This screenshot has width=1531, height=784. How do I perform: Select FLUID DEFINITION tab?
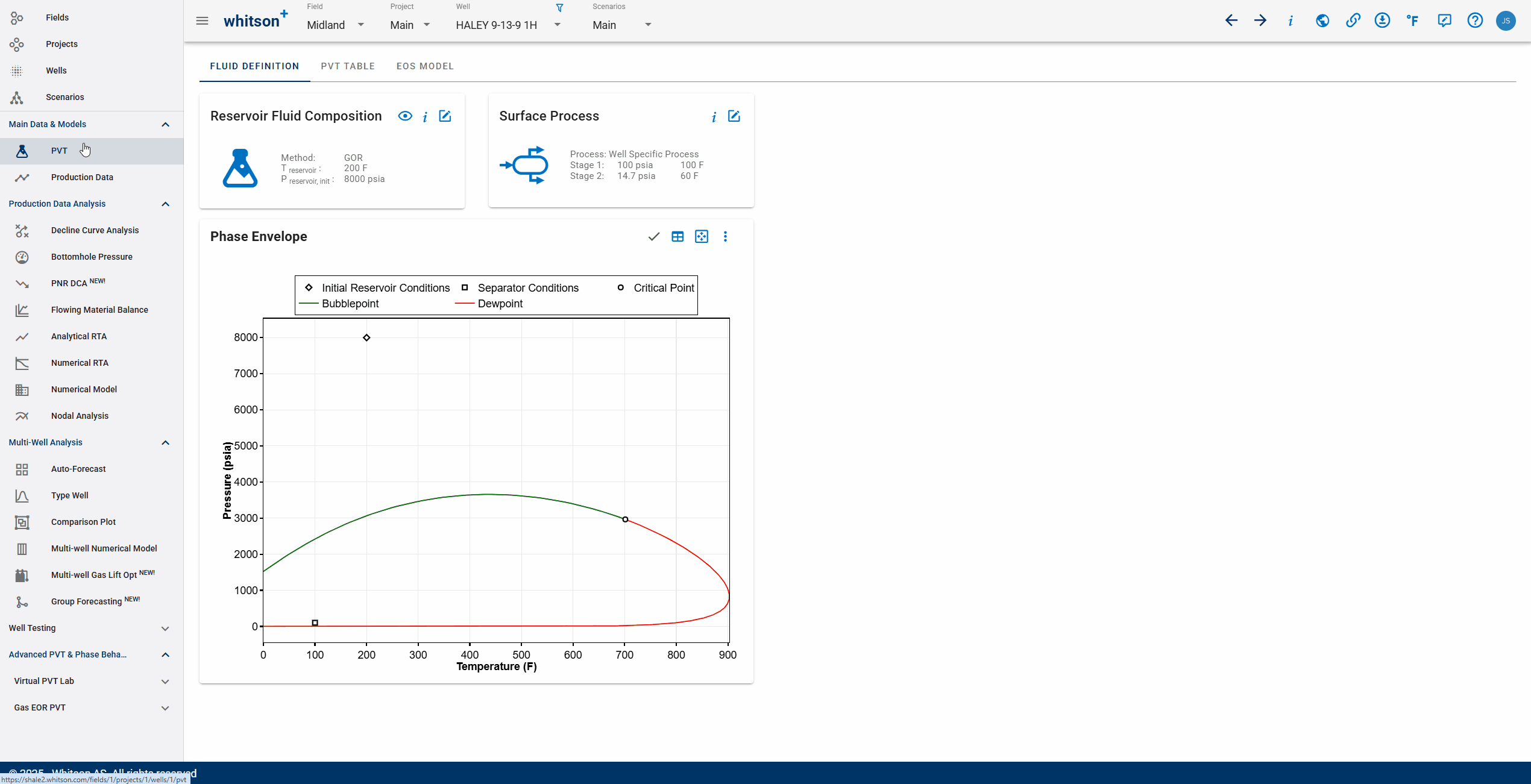pos(254,66)
